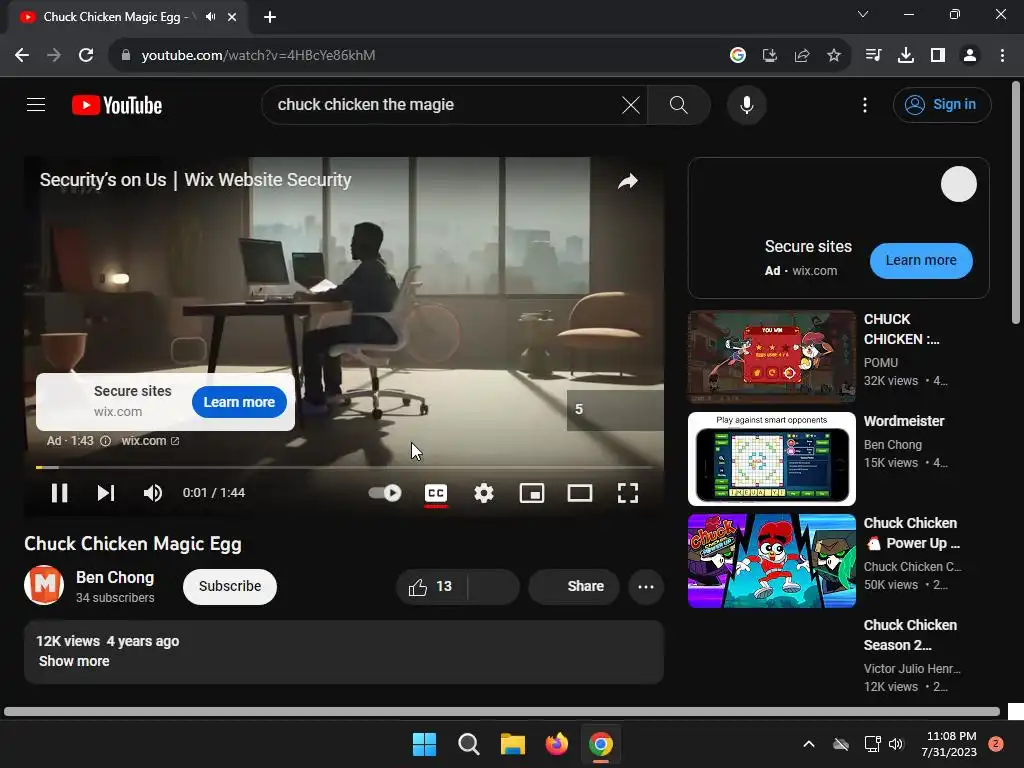
Task: Show hidden system tray icons
Action: 808,744
